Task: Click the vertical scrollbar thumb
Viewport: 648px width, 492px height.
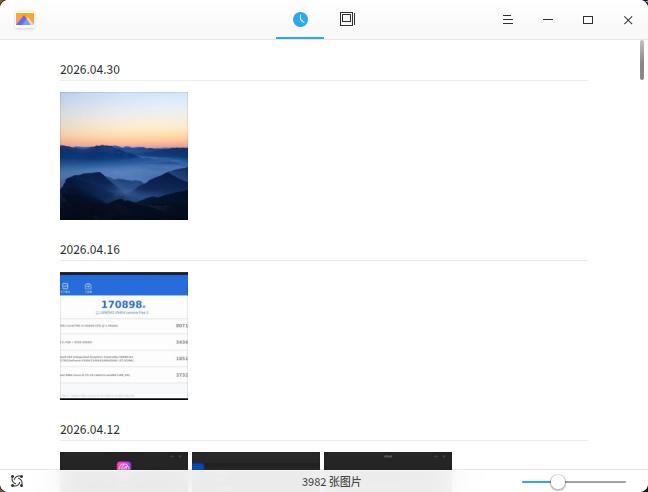Action: (642, 60)
